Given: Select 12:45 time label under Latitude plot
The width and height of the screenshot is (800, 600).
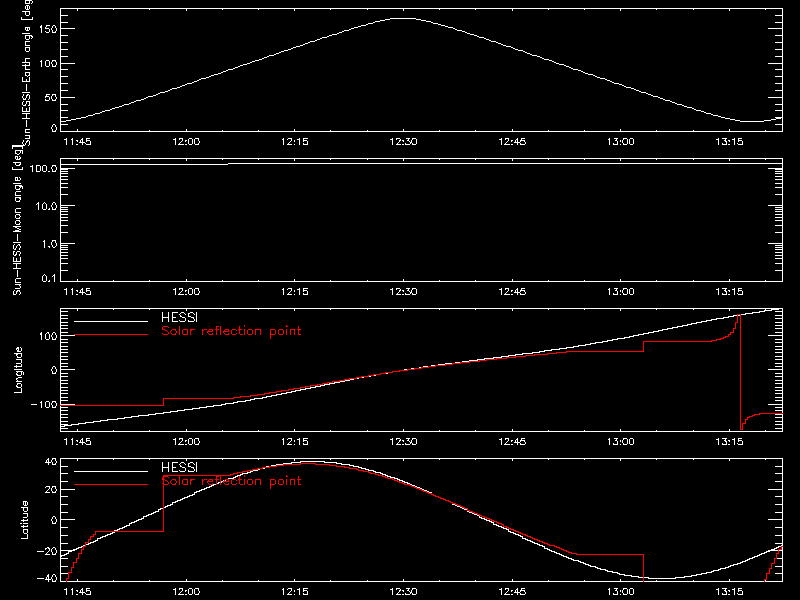Looking at the screenshot, I should pyautogui.click(x=512, y=591).
